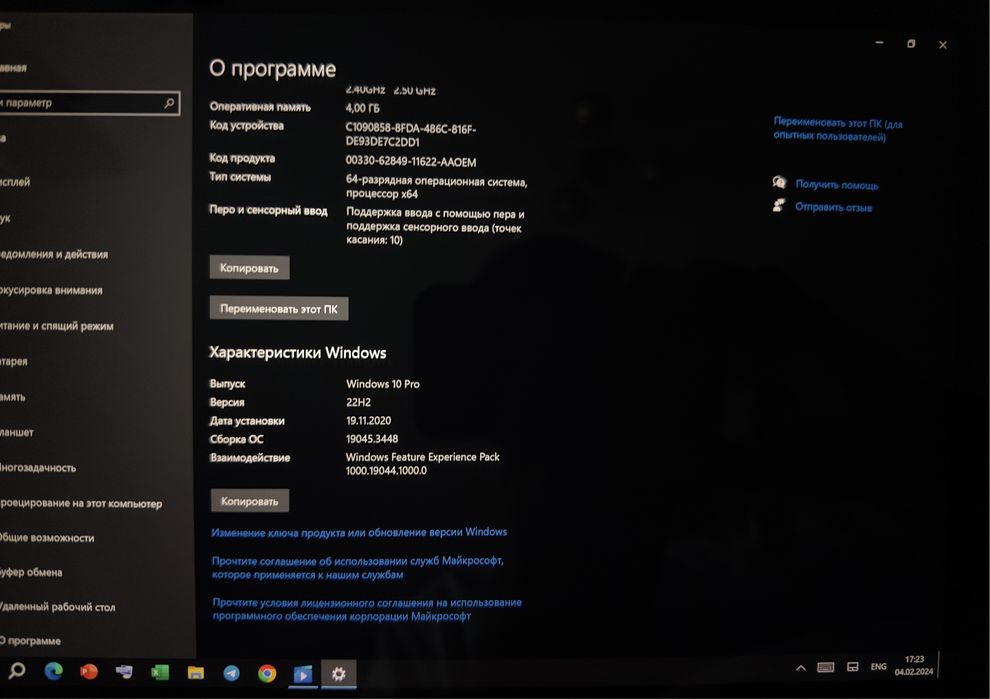Click Копировать under Характеристики Windows

pyautogui.click(x=249, y=501)
